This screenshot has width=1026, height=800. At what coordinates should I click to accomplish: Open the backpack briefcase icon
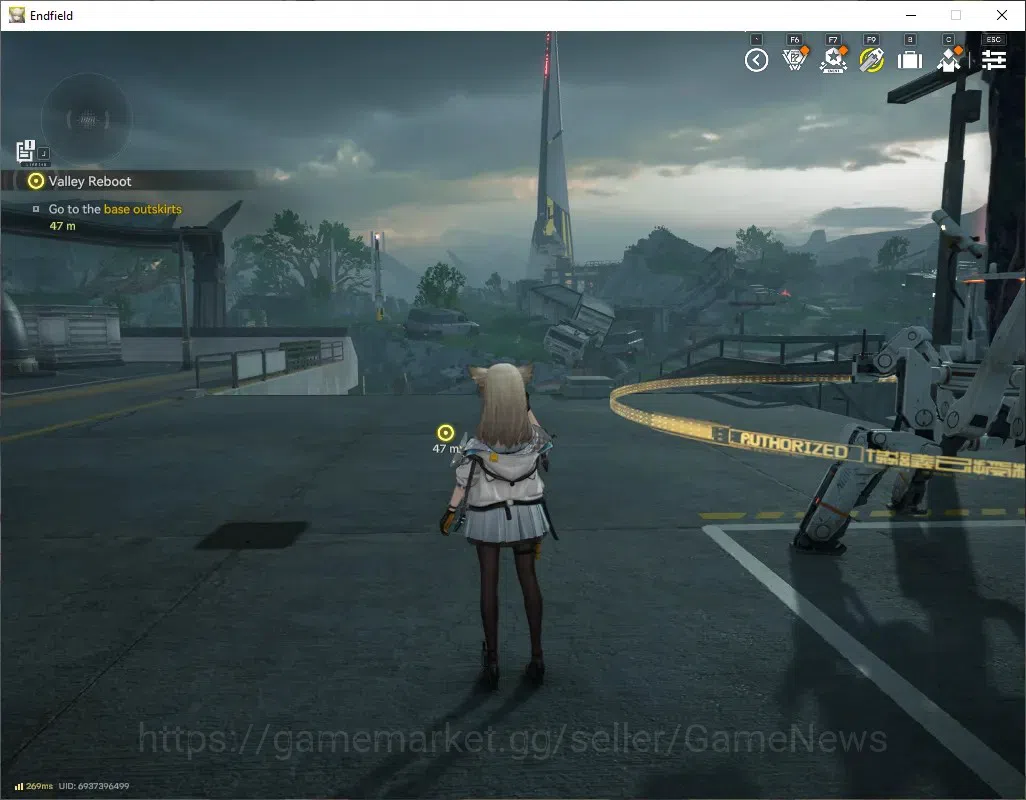coord(910,60)
